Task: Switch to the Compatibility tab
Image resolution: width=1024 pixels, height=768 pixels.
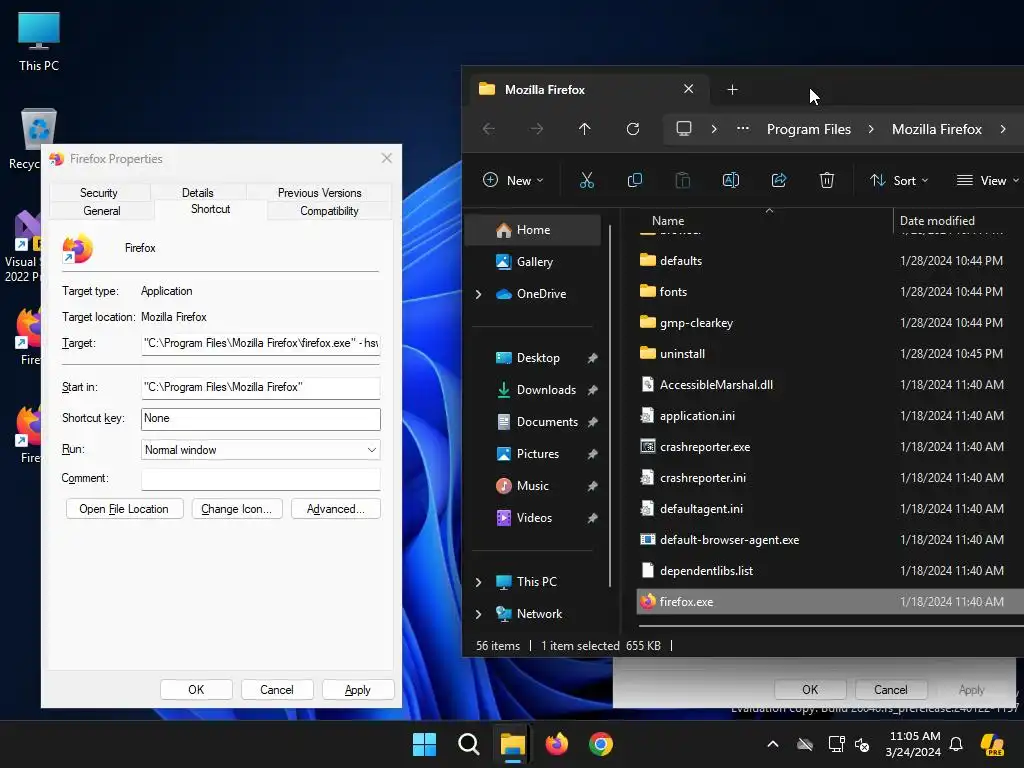Action: [329, 211]
